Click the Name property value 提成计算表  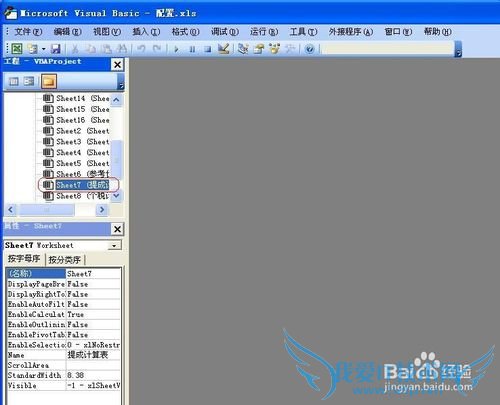[93, 355]
